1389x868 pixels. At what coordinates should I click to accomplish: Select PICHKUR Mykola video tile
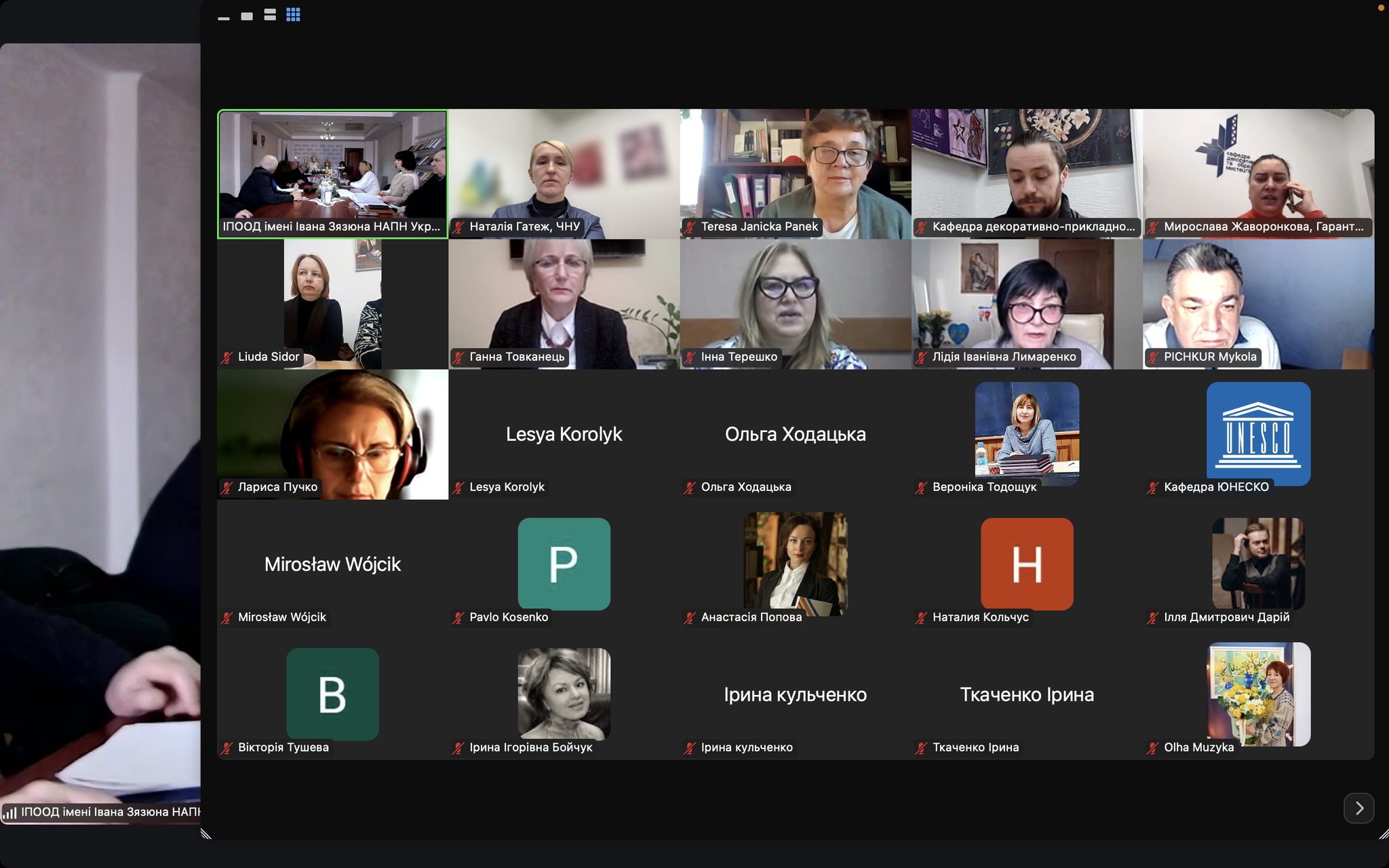(x=1259, y=304)
